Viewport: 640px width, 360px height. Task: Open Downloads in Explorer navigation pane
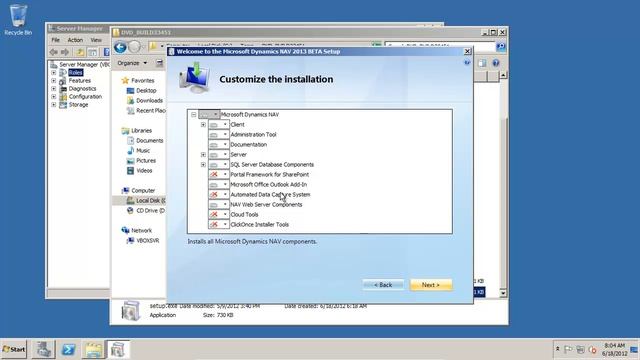145,100
